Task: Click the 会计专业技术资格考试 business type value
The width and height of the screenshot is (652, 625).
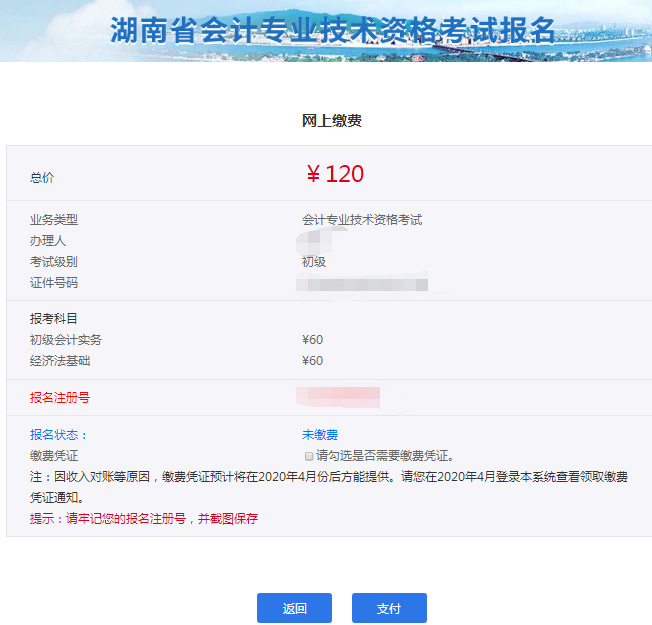Action: (362, 220)
